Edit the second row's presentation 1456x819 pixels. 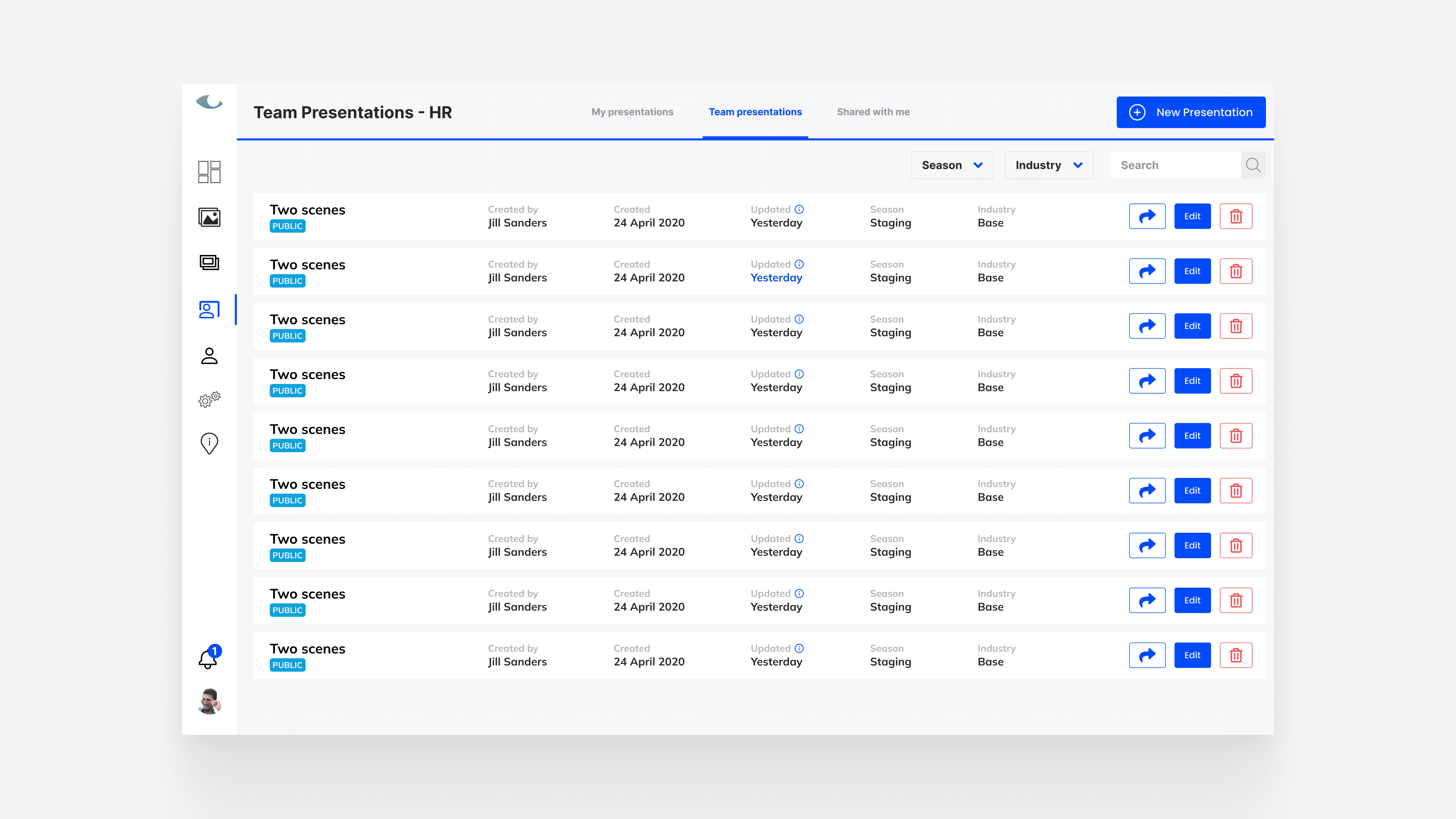tap(1193, 271)
